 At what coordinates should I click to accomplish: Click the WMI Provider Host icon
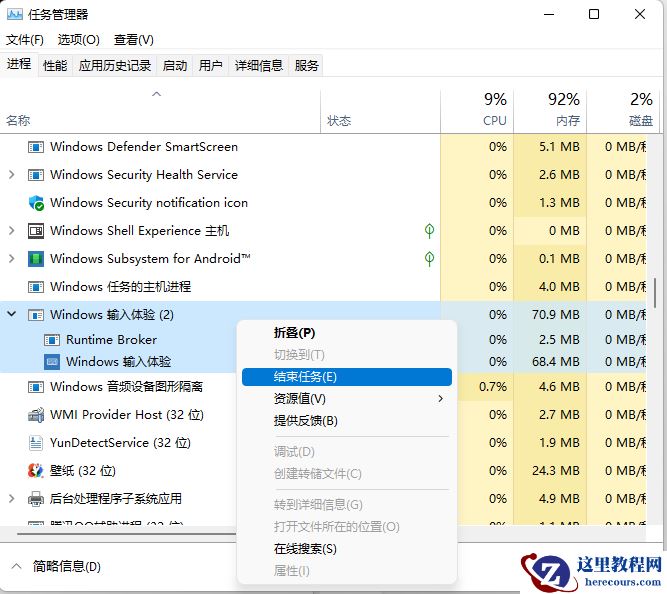36,415
